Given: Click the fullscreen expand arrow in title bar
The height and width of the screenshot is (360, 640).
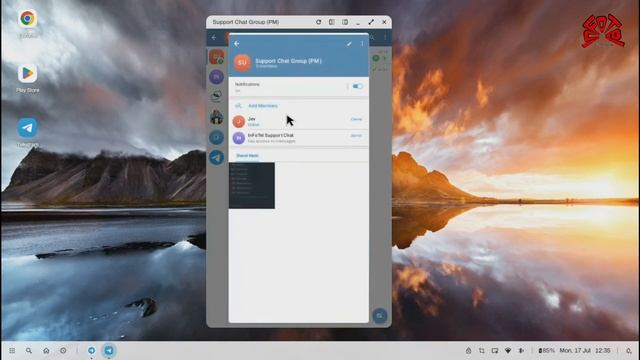Looking at the screenshot, I should (371, 22).
